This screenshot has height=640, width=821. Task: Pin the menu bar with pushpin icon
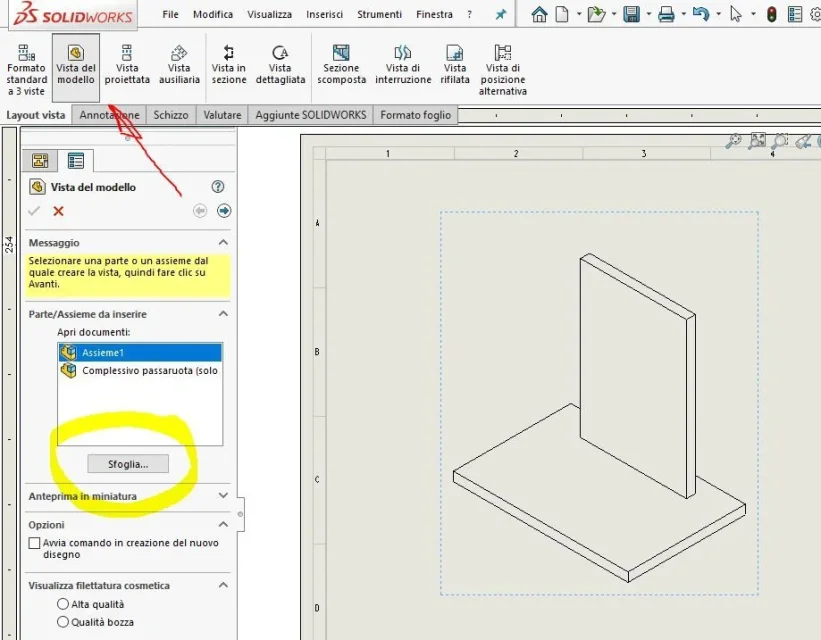click(x=501, y=15)
